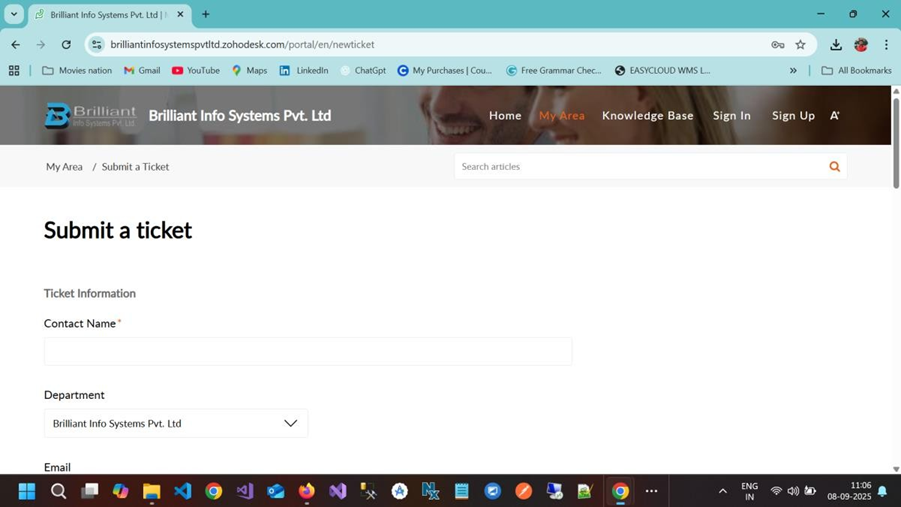Click the orange search magnifier icon

(834, 167)
